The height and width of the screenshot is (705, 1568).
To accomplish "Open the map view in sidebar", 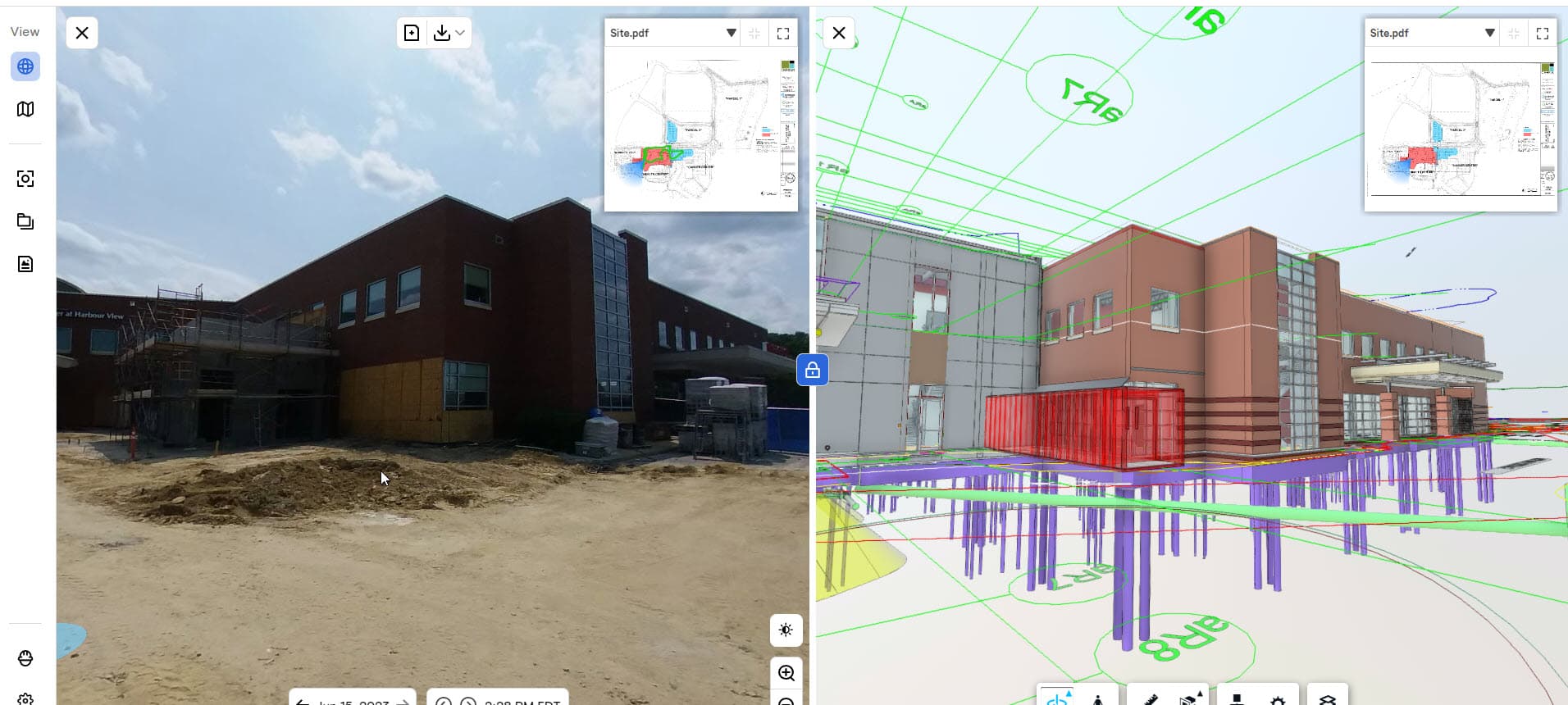I will (25, 109).
